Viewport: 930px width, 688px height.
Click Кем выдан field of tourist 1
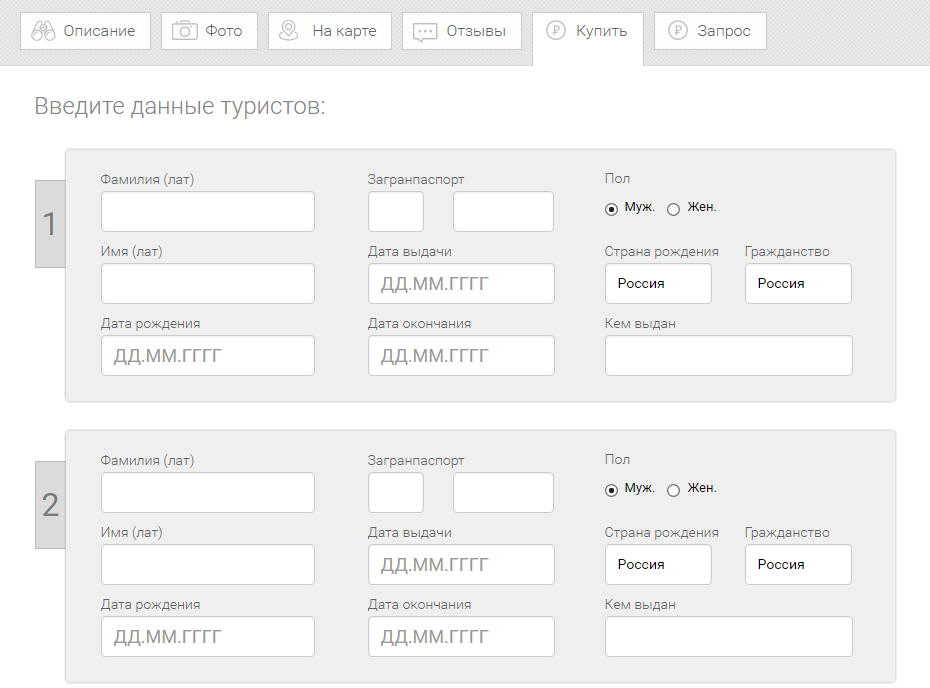click(x=728, y=355)
